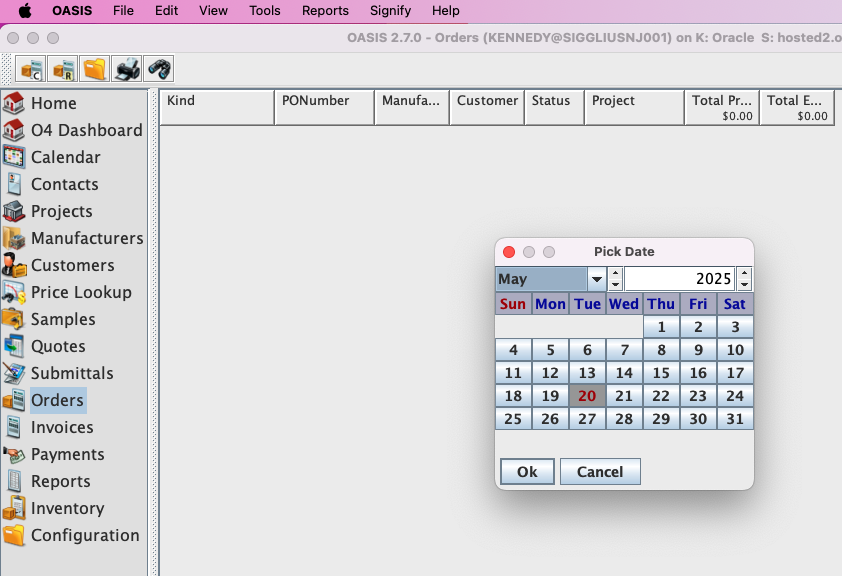
Task: Select May 27 in calendar
Action: pos(587,419)
